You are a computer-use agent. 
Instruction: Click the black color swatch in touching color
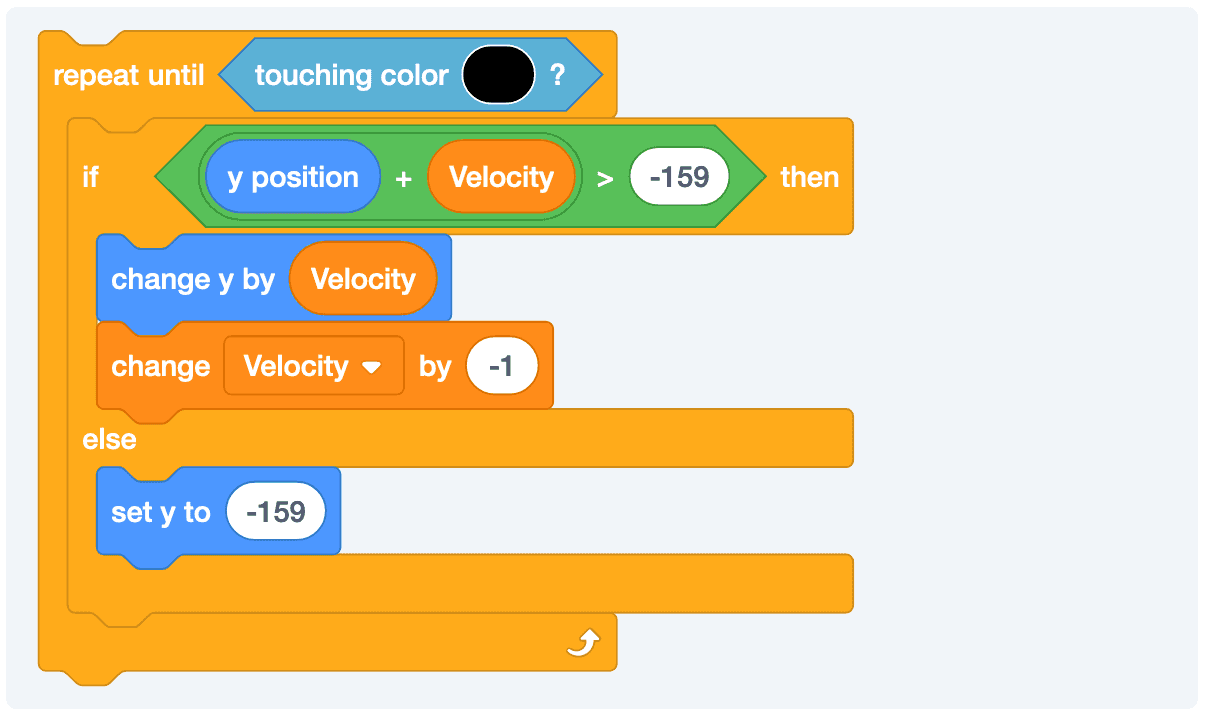pyautogui.click(x=498, y=75)
